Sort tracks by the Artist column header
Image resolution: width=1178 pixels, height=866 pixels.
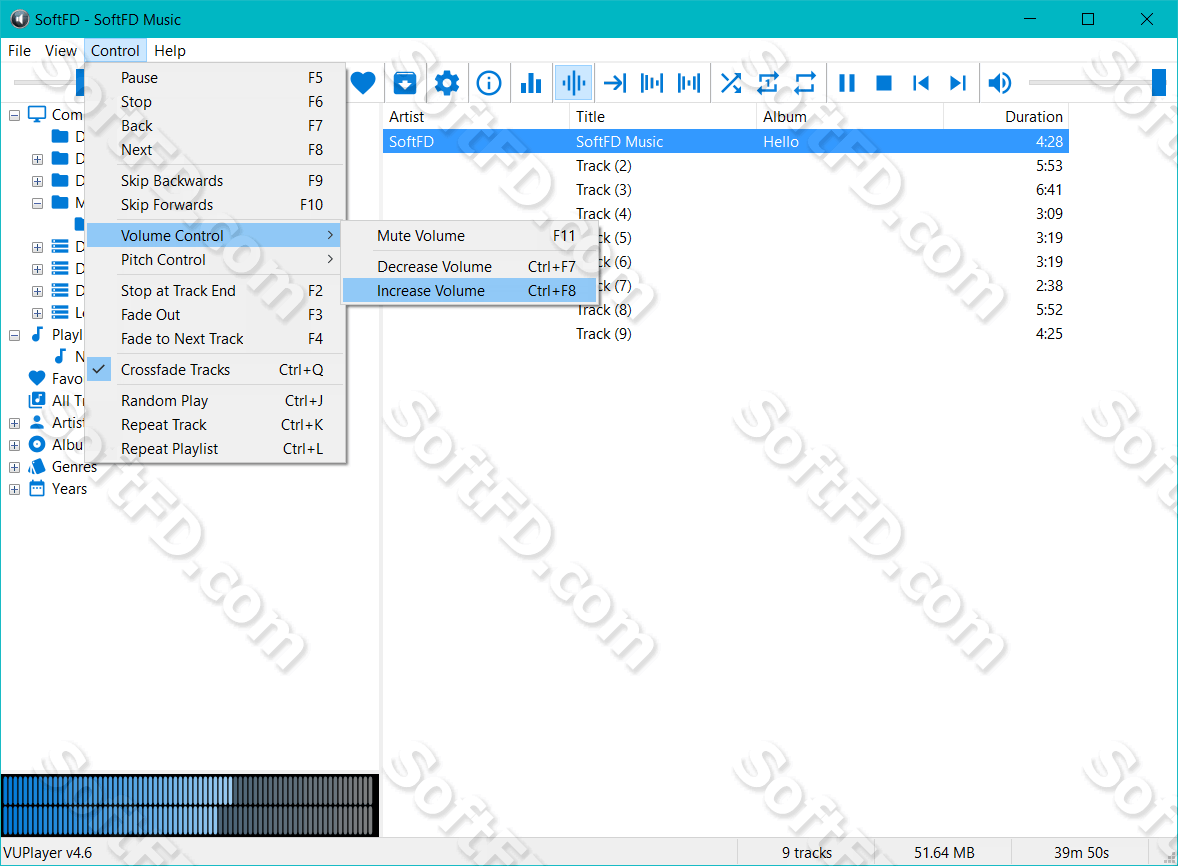[x=476, y=116]
